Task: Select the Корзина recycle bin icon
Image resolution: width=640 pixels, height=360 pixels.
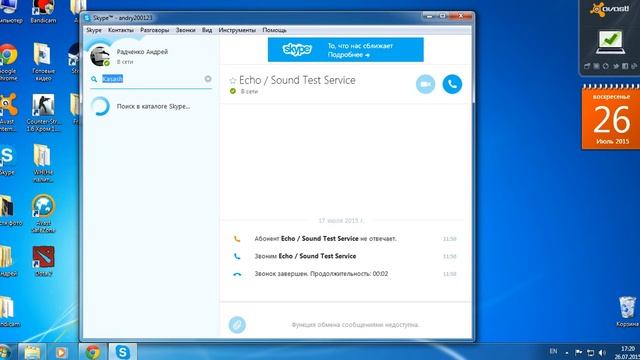Action: click(627, 312)
